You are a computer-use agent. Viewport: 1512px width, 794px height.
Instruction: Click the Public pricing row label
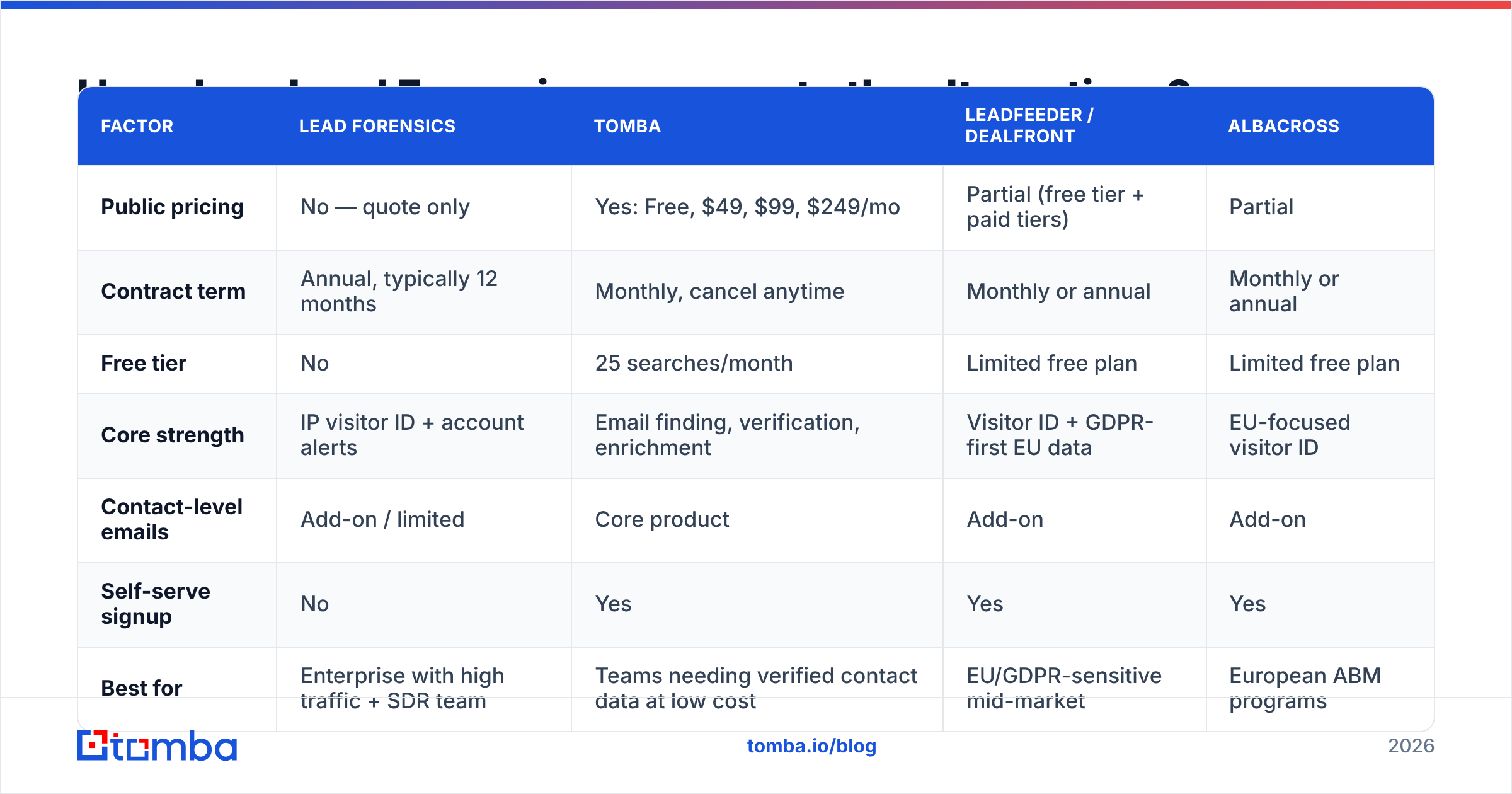(x=173, y=207)
